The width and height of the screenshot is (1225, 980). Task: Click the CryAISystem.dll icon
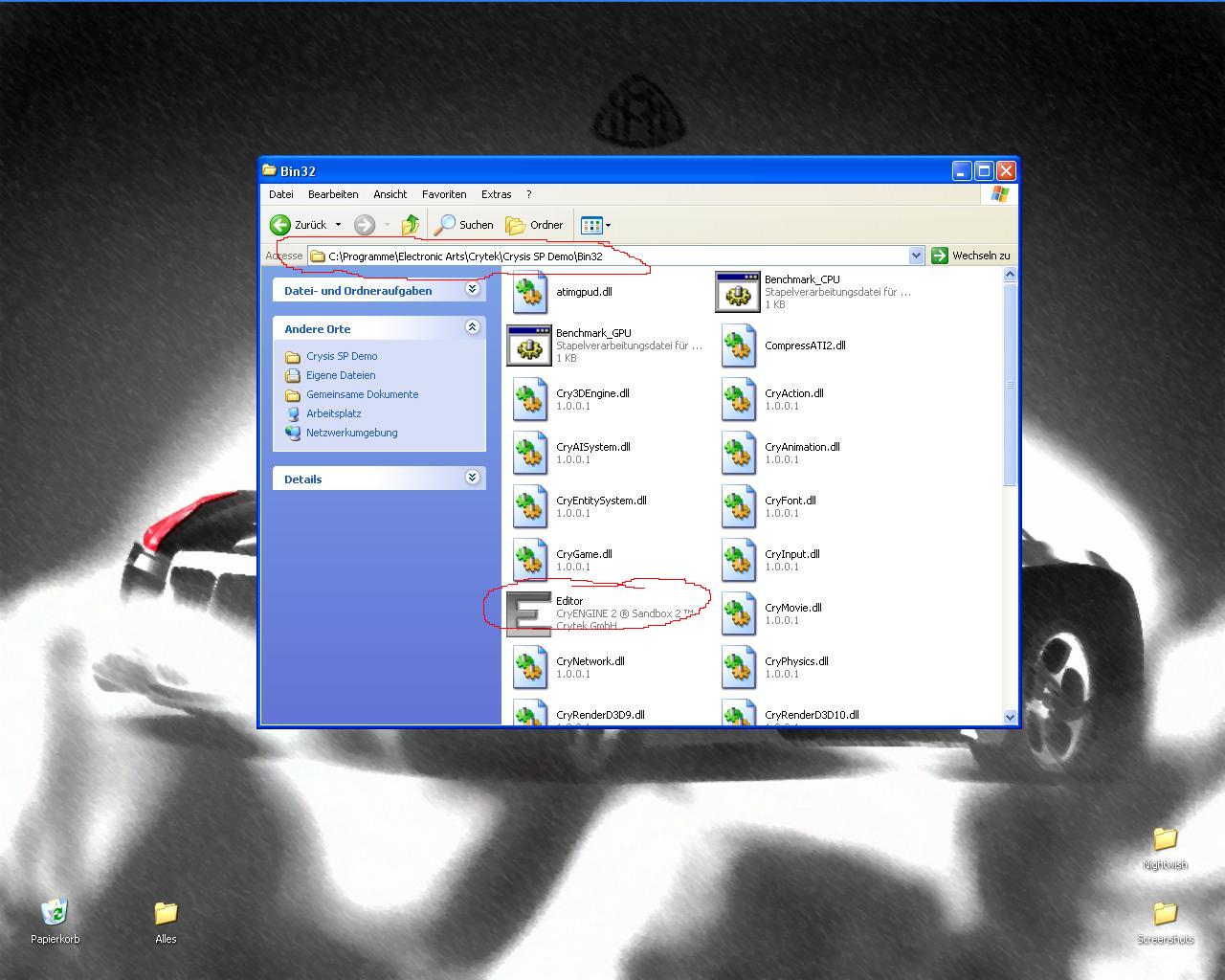point(529,454)
